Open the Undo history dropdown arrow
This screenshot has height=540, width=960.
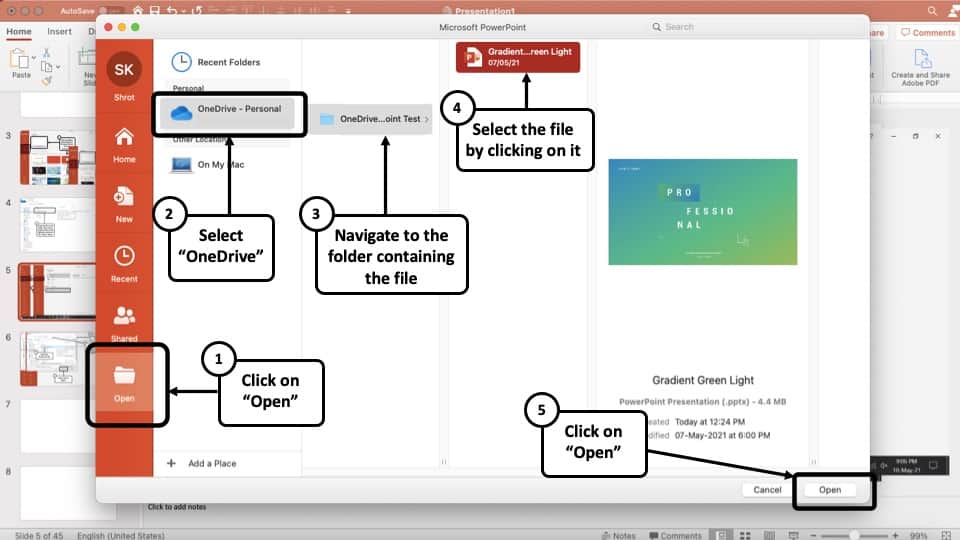184,11
